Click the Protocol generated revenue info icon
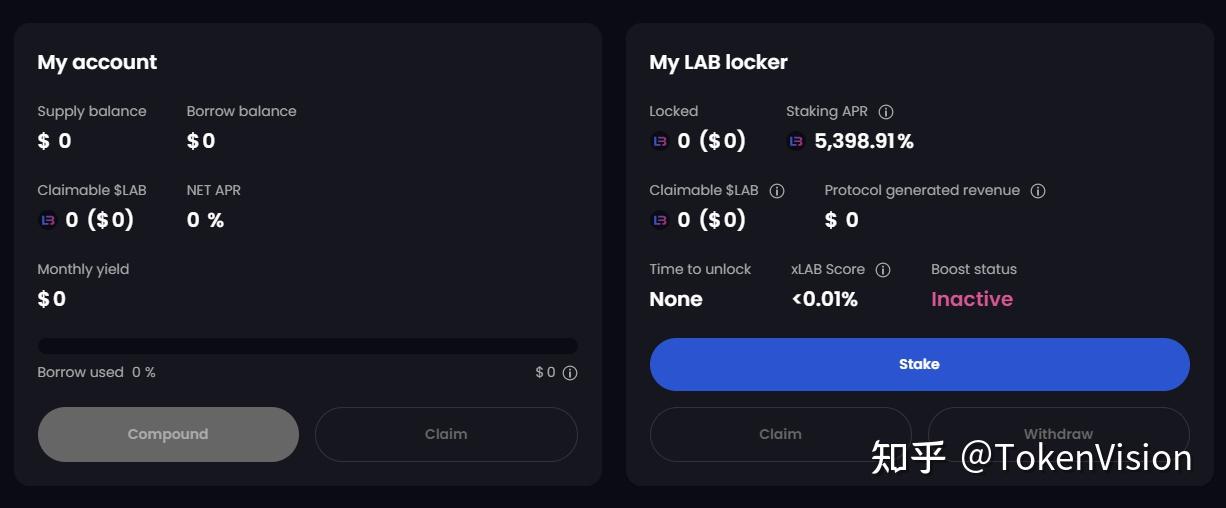This screenshot has height=508, width=1226. point(1038,191)
